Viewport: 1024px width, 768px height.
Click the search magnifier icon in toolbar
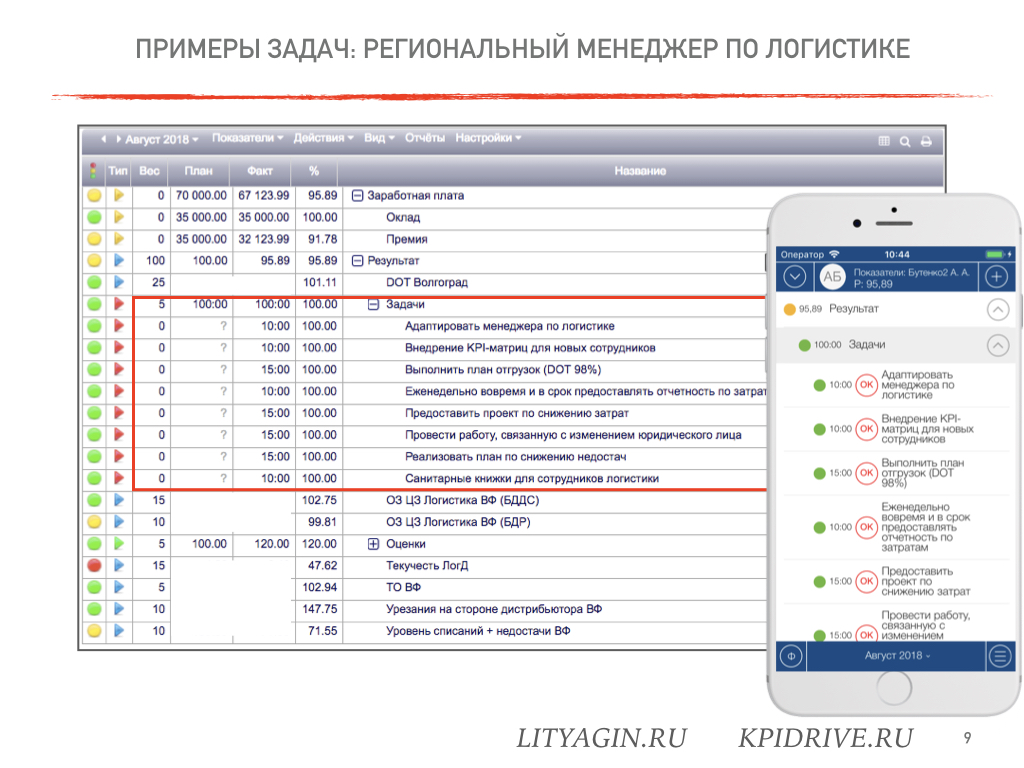click(904, 142)
